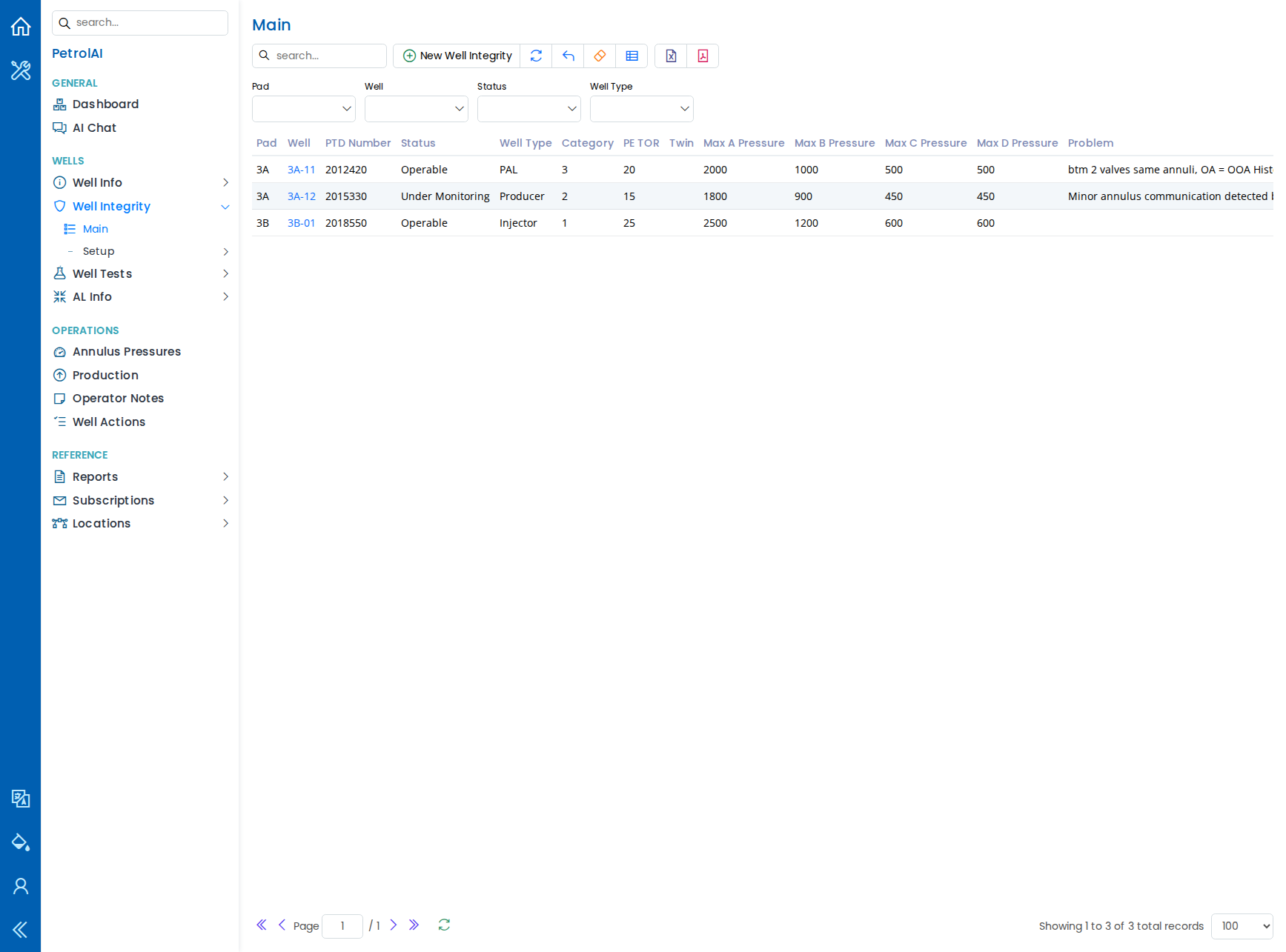The height and width of the screenshot is (952, 1286).
Task: Click the green reload icon in pagination
Action: [444, 925]
